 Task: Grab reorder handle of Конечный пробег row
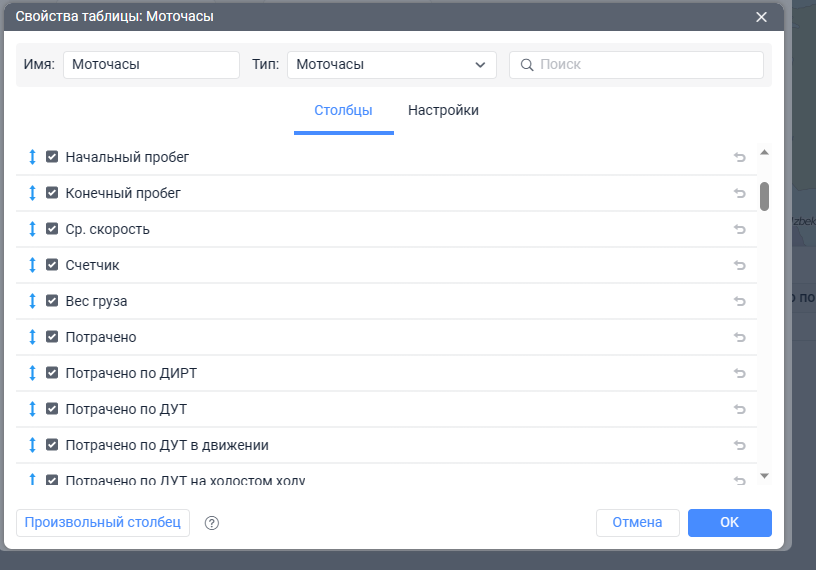32,193
